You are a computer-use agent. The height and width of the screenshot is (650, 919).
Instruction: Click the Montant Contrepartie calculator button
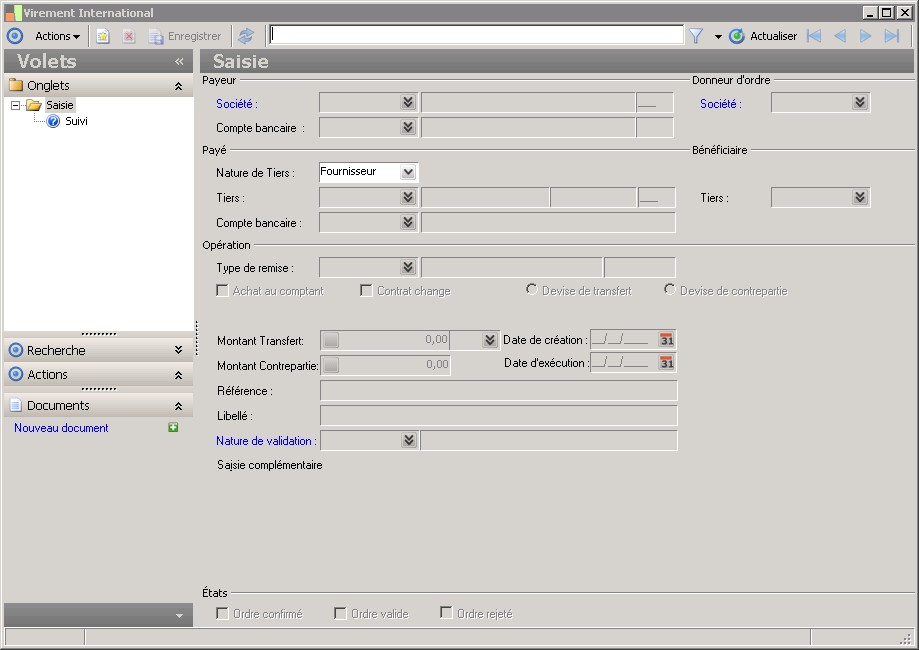(x=331, y=365)
